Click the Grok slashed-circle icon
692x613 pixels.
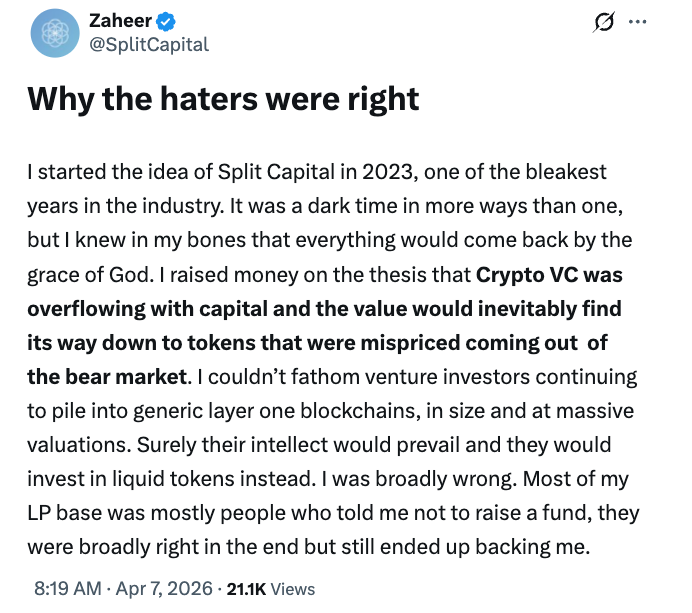[x=604, y=21]
